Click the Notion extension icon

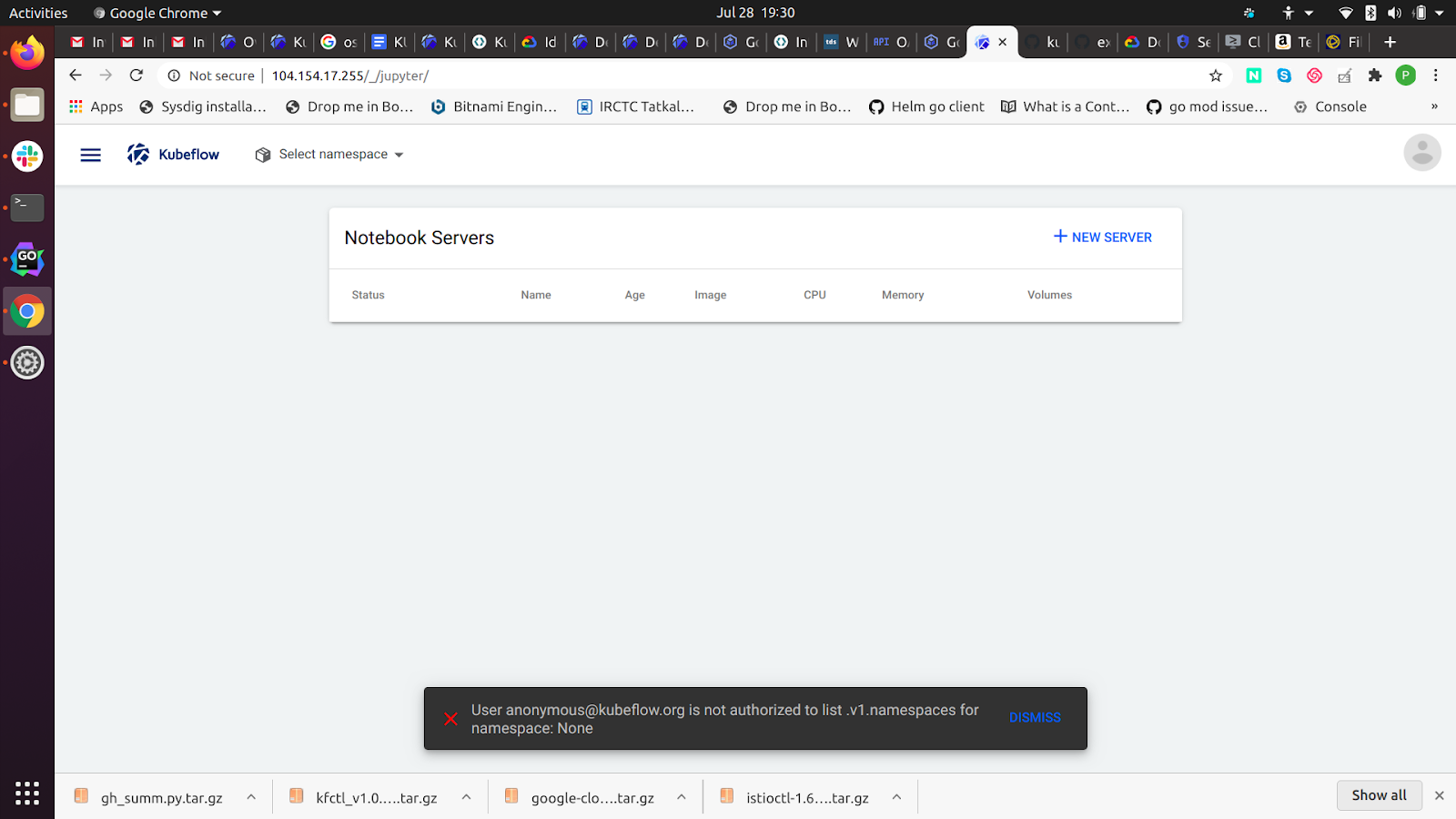tap(1253, 76)
